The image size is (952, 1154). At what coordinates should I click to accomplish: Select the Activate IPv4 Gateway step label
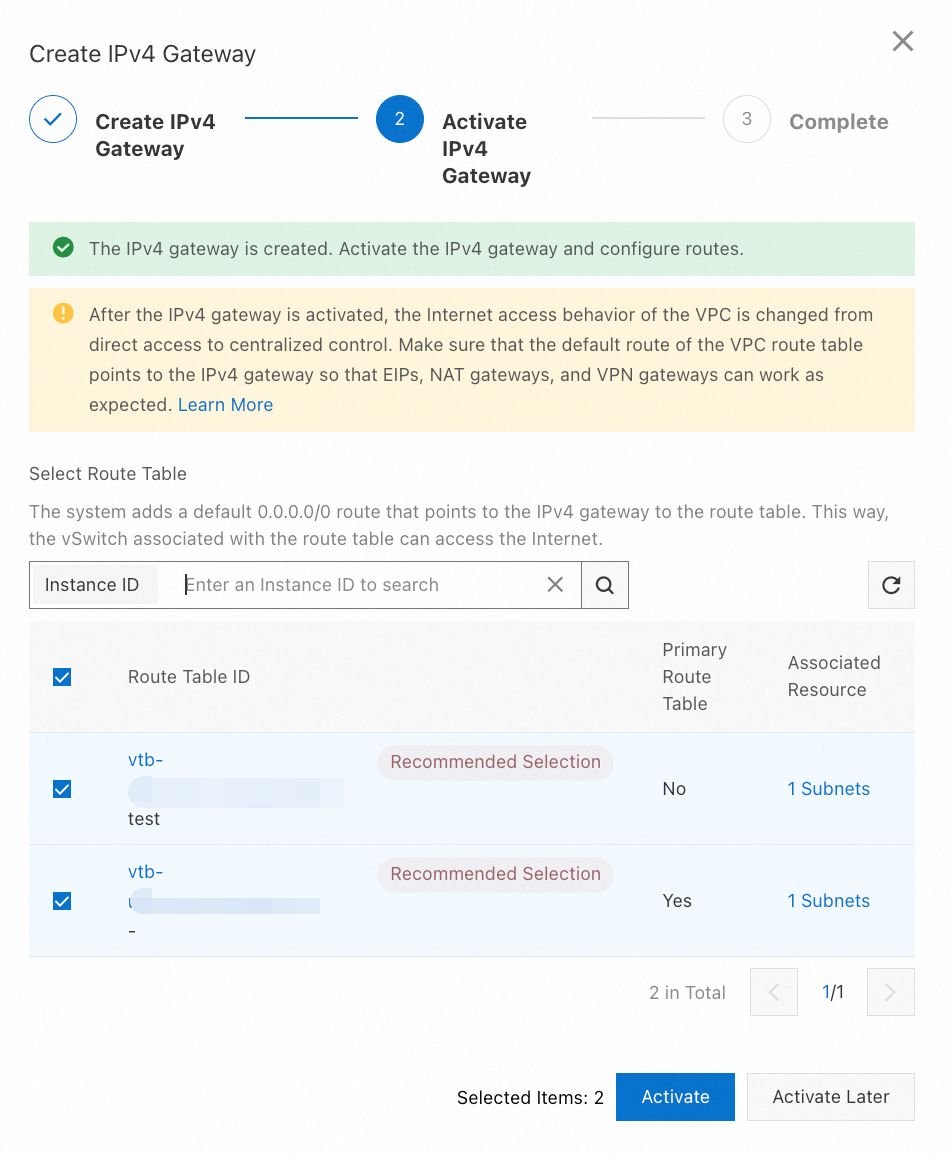pyautogui.click(x=486, y=148)
